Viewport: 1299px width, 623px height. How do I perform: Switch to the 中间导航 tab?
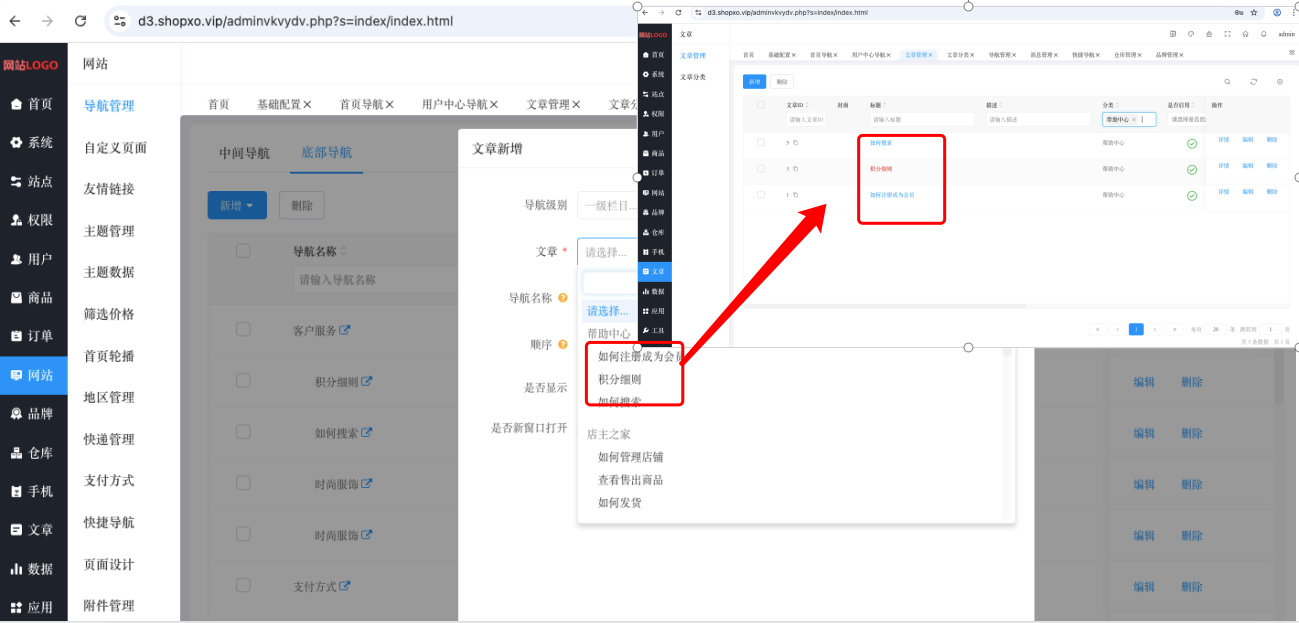[245, 153]
